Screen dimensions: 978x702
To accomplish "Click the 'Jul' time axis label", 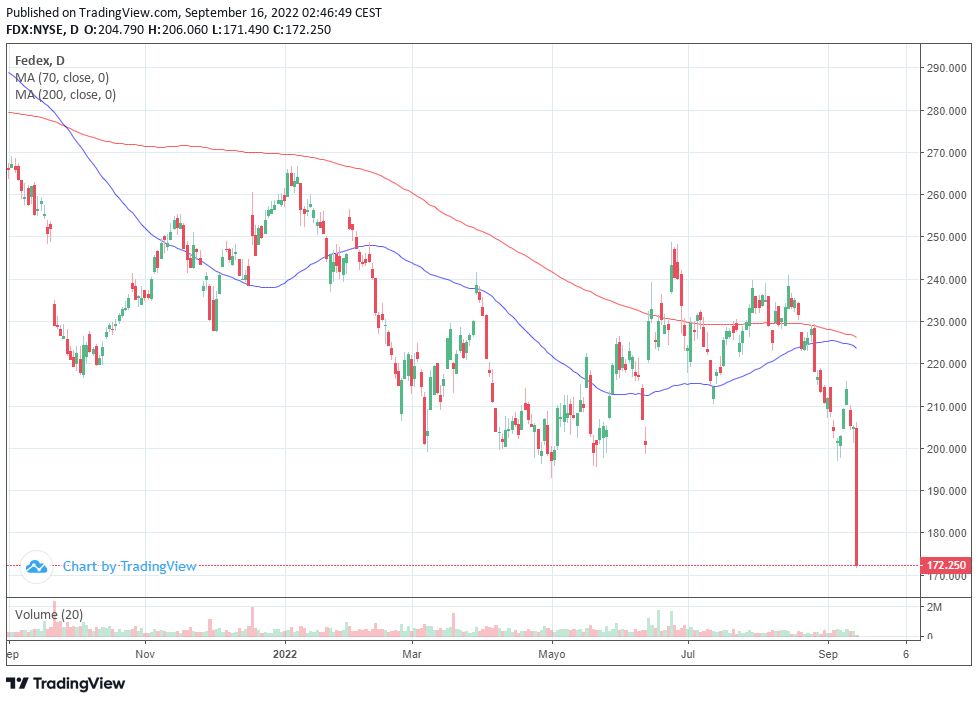I will pyautogui.click(x=688, y=654).
